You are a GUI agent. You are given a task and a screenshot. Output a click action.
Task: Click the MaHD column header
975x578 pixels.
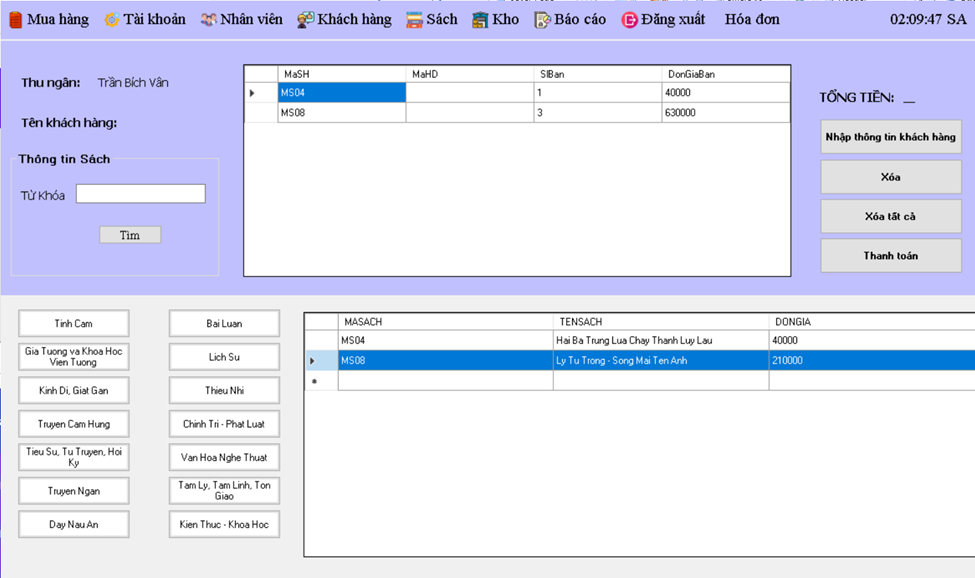point(469,74)
